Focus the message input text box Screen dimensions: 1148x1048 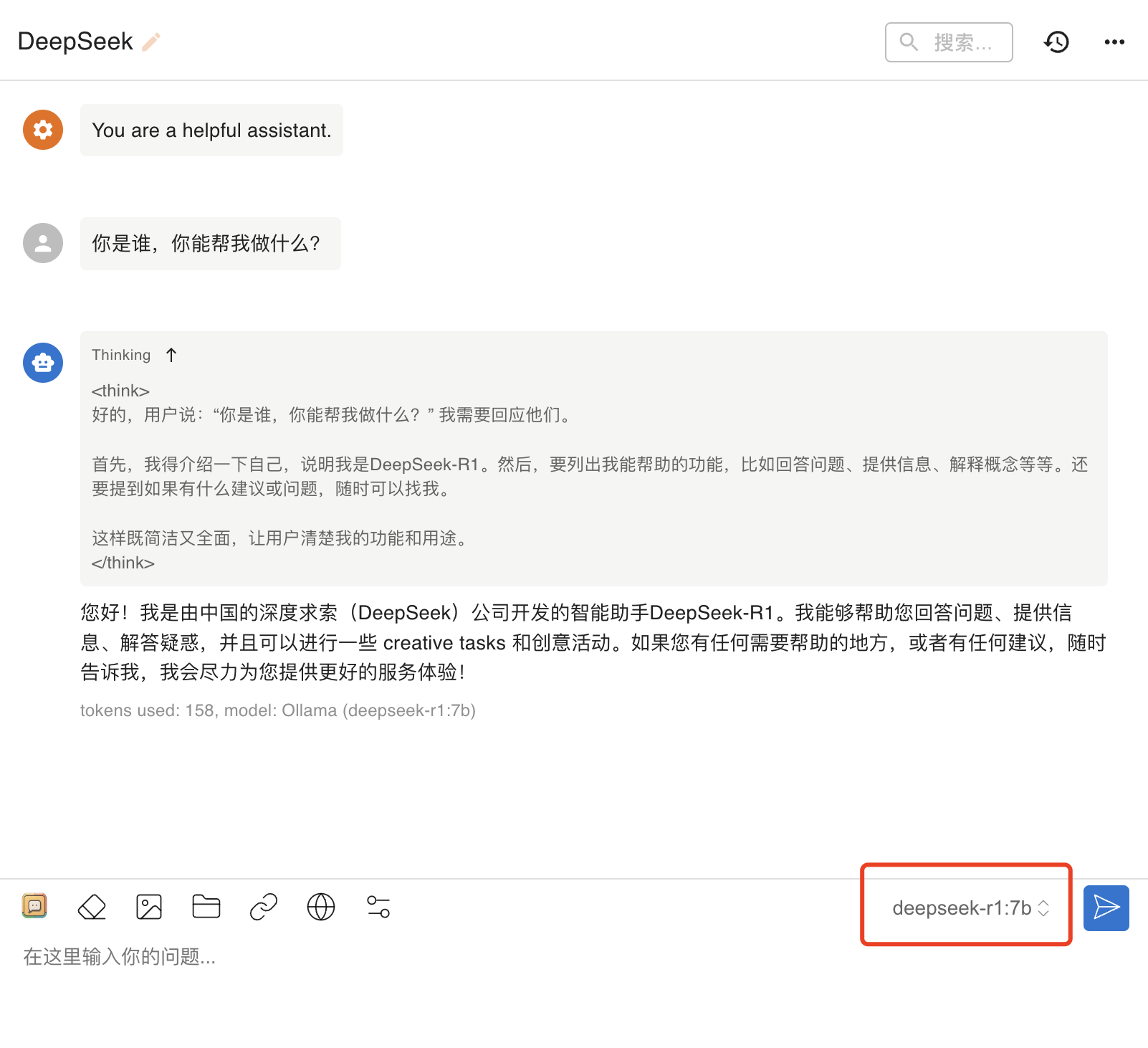point(502,958)
